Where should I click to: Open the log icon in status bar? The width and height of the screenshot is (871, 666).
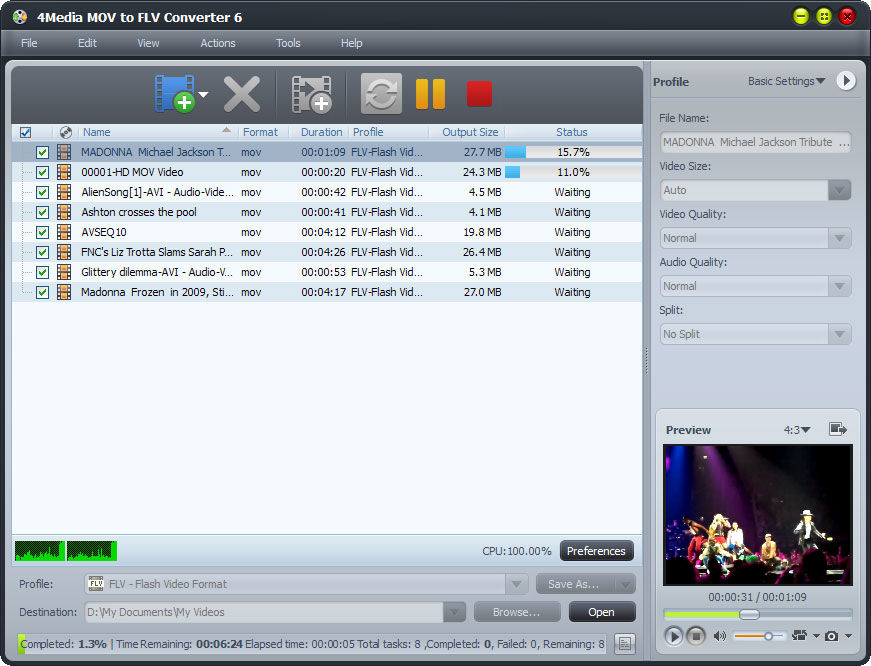[625, 644]
